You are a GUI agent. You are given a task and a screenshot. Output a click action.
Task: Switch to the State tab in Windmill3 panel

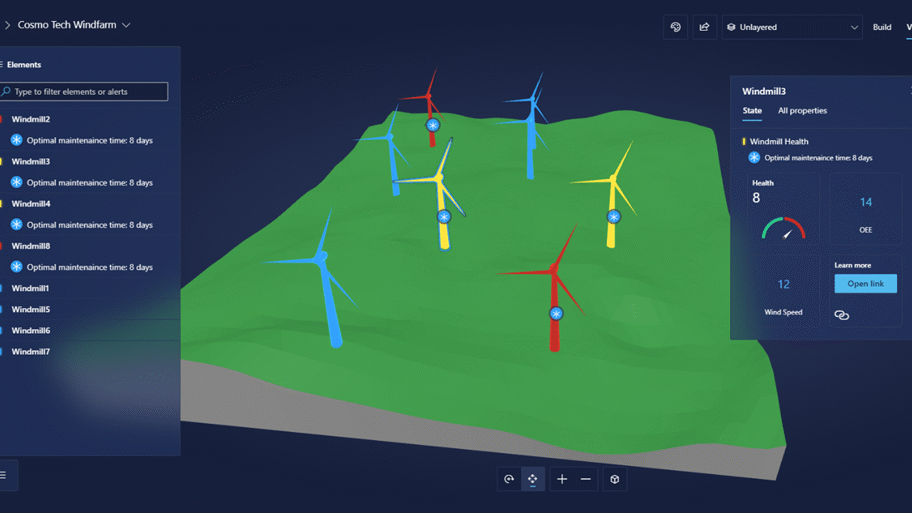click(752, 111)
